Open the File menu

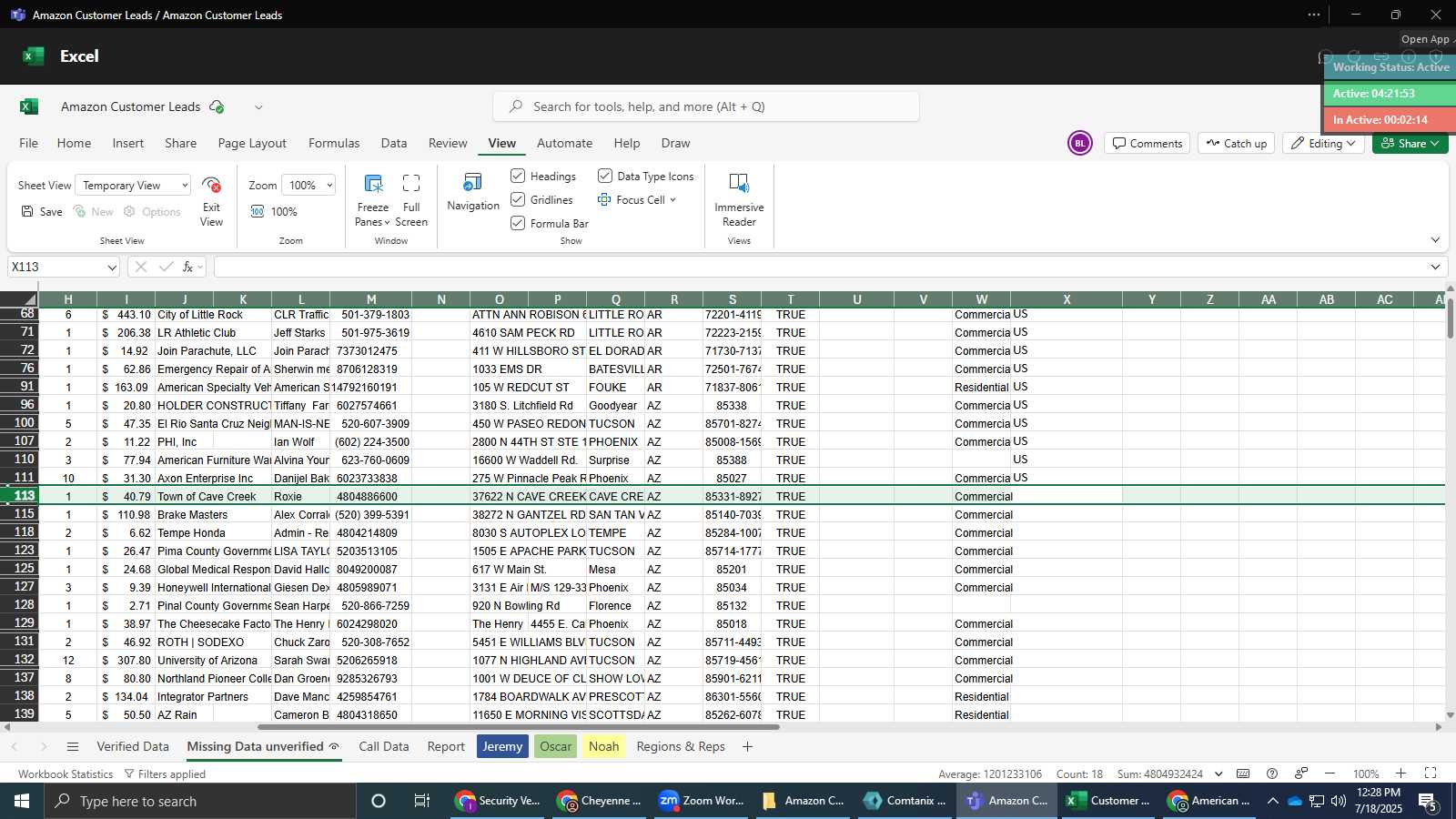[x=29, y=143]
